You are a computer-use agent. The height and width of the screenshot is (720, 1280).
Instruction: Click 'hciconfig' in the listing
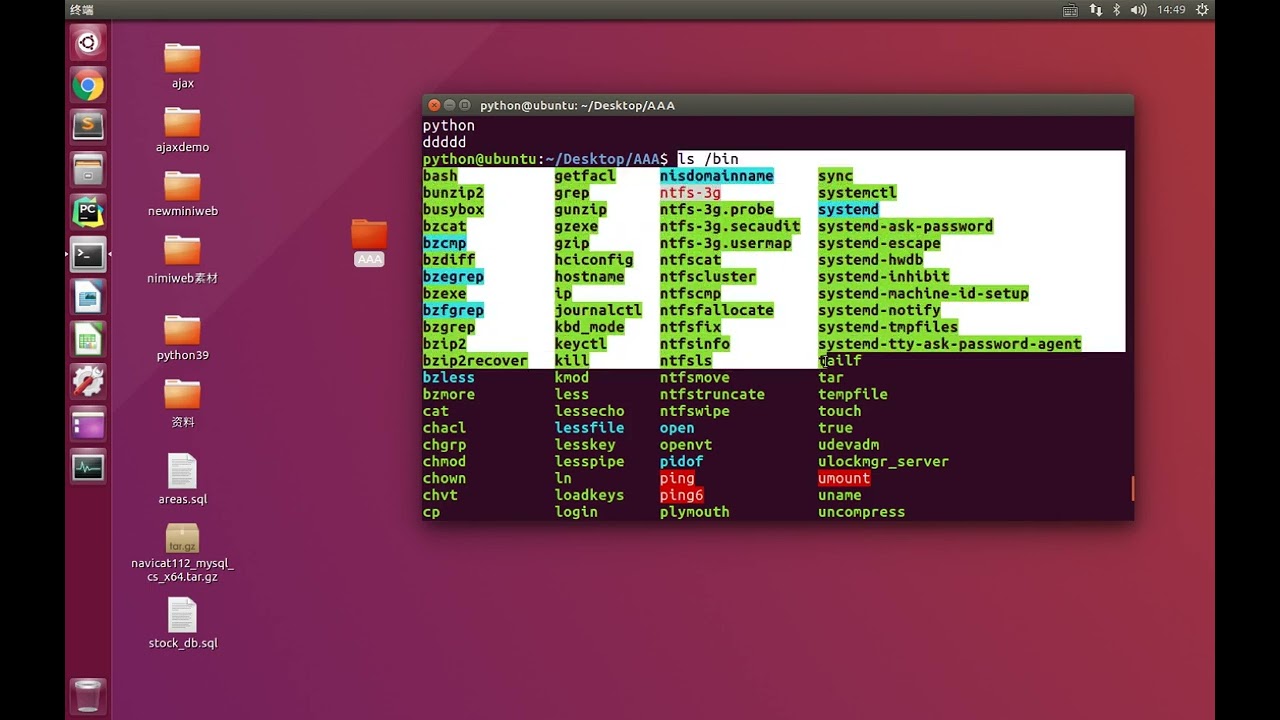[x=594, y=260]
